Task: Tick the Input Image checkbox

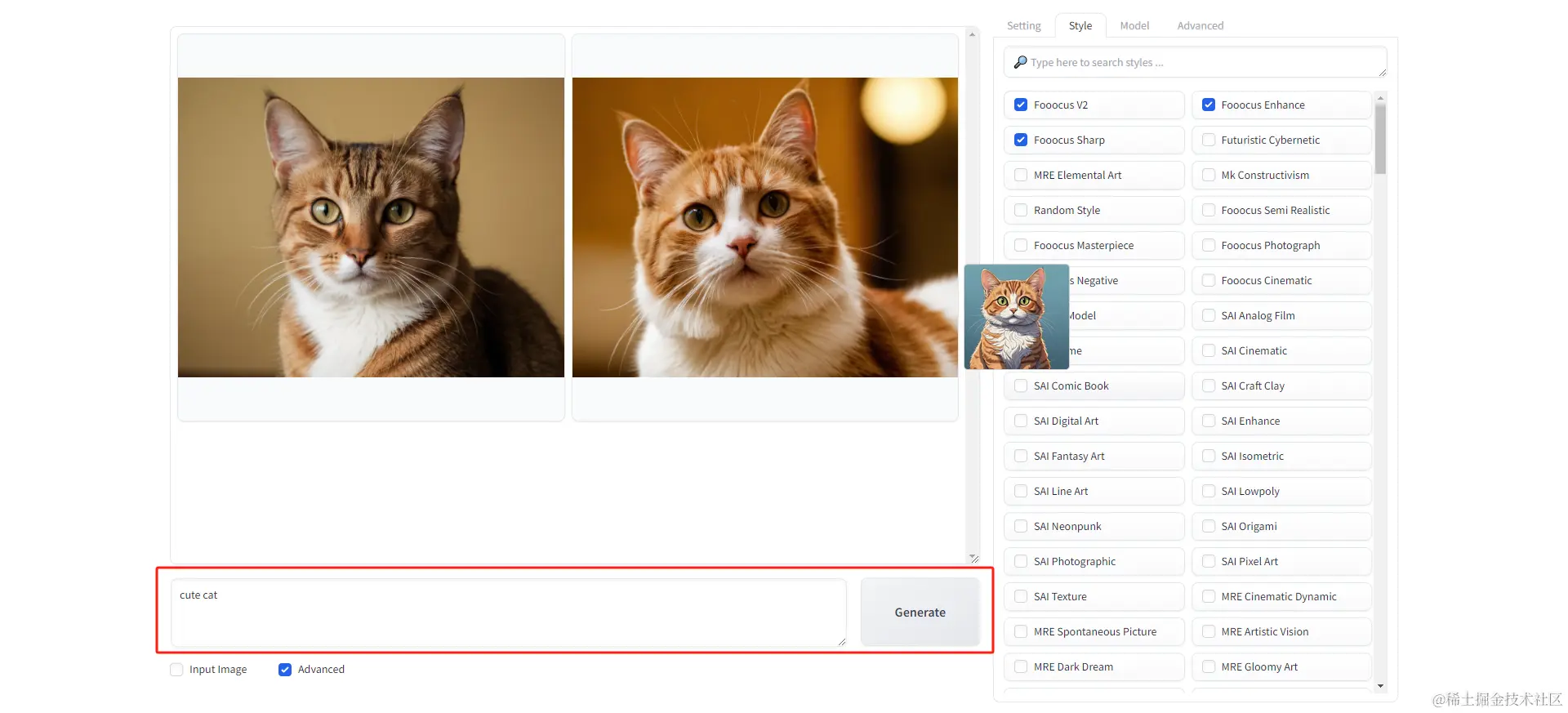Action: [x=176, y=670]
